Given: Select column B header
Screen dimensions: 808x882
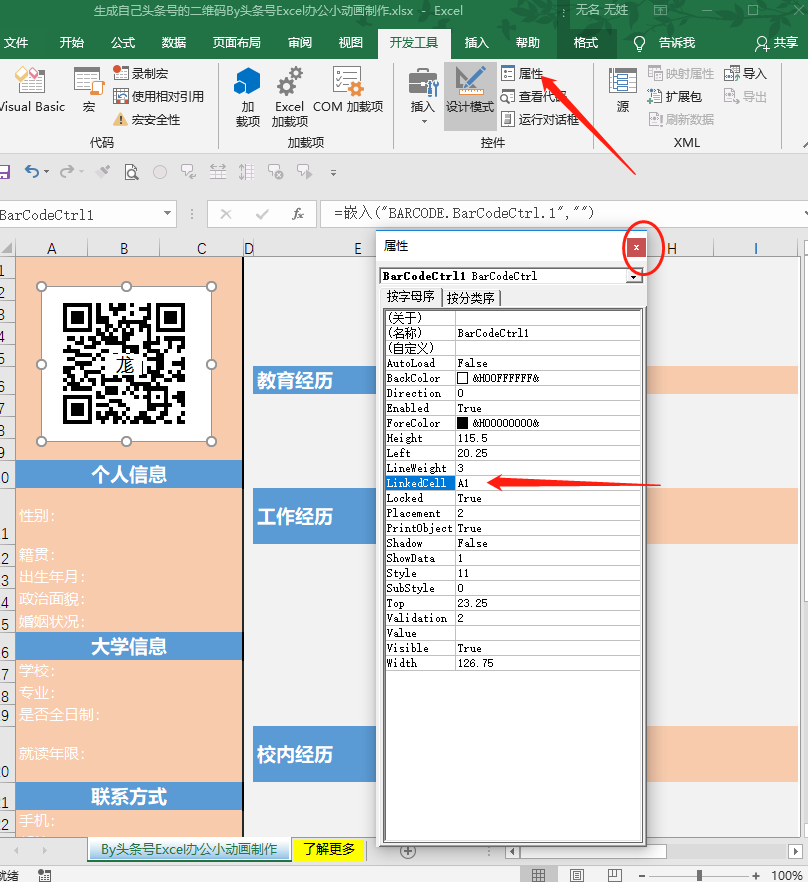Looking at the screenshot, I should 124,248.
